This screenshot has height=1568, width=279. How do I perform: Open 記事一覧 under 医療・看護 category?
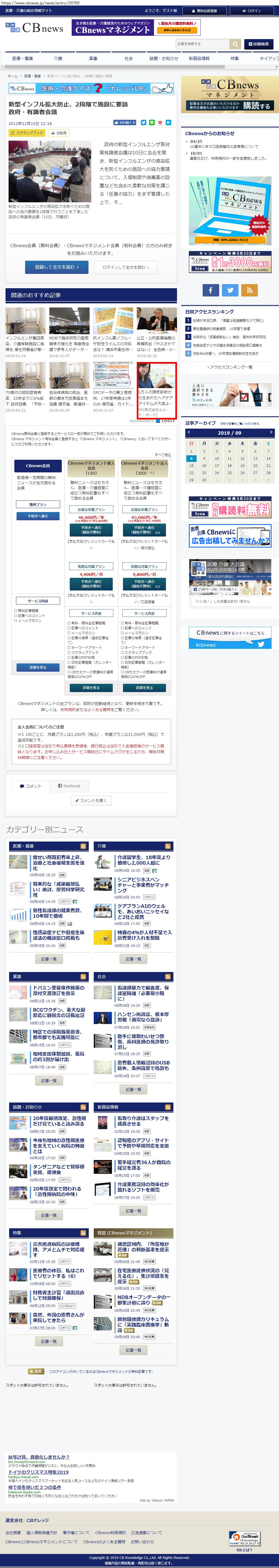[49, 959]
